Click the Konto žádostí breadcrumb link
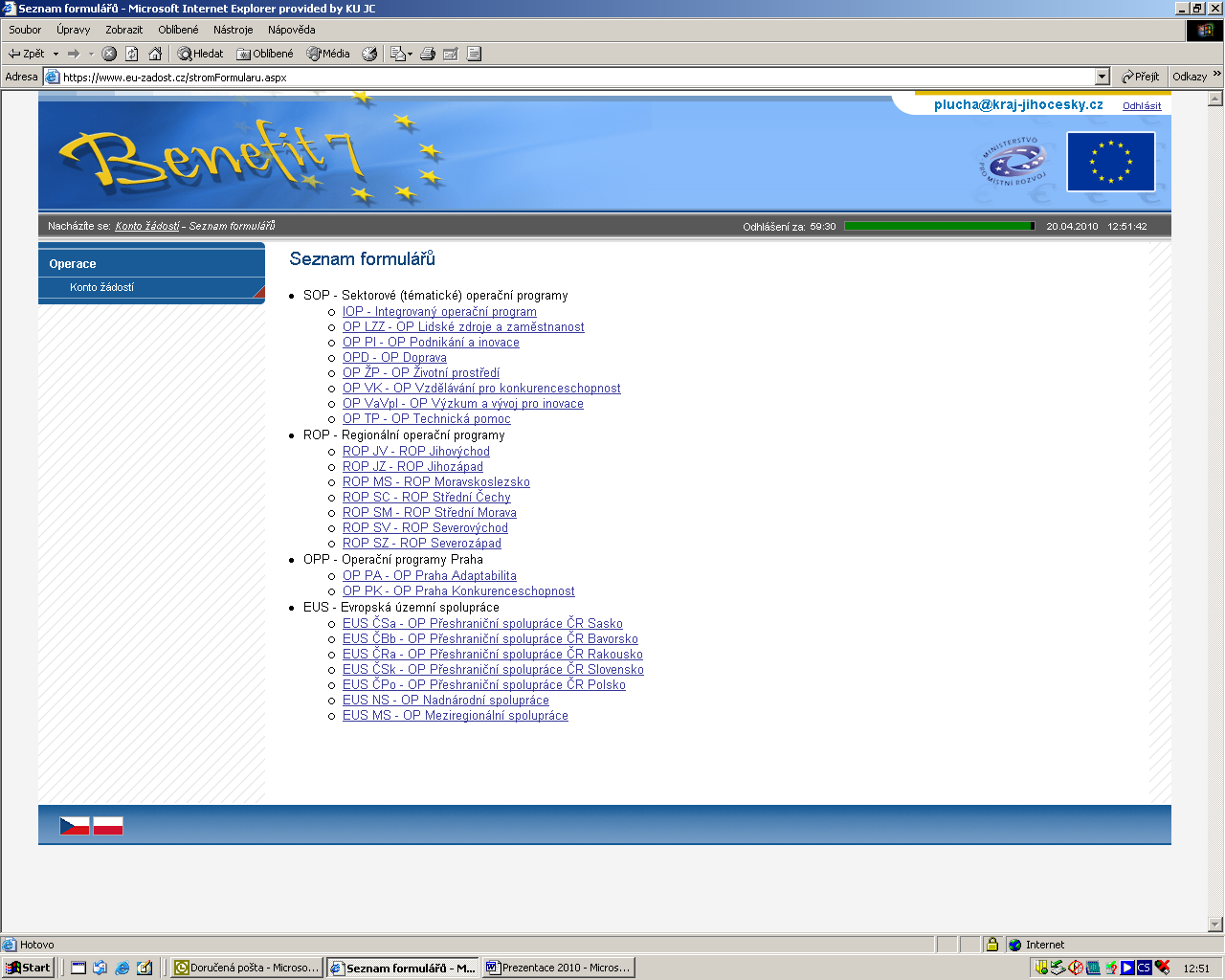The width and height of the screenshot is (1225, 980). tap(147, 226)
